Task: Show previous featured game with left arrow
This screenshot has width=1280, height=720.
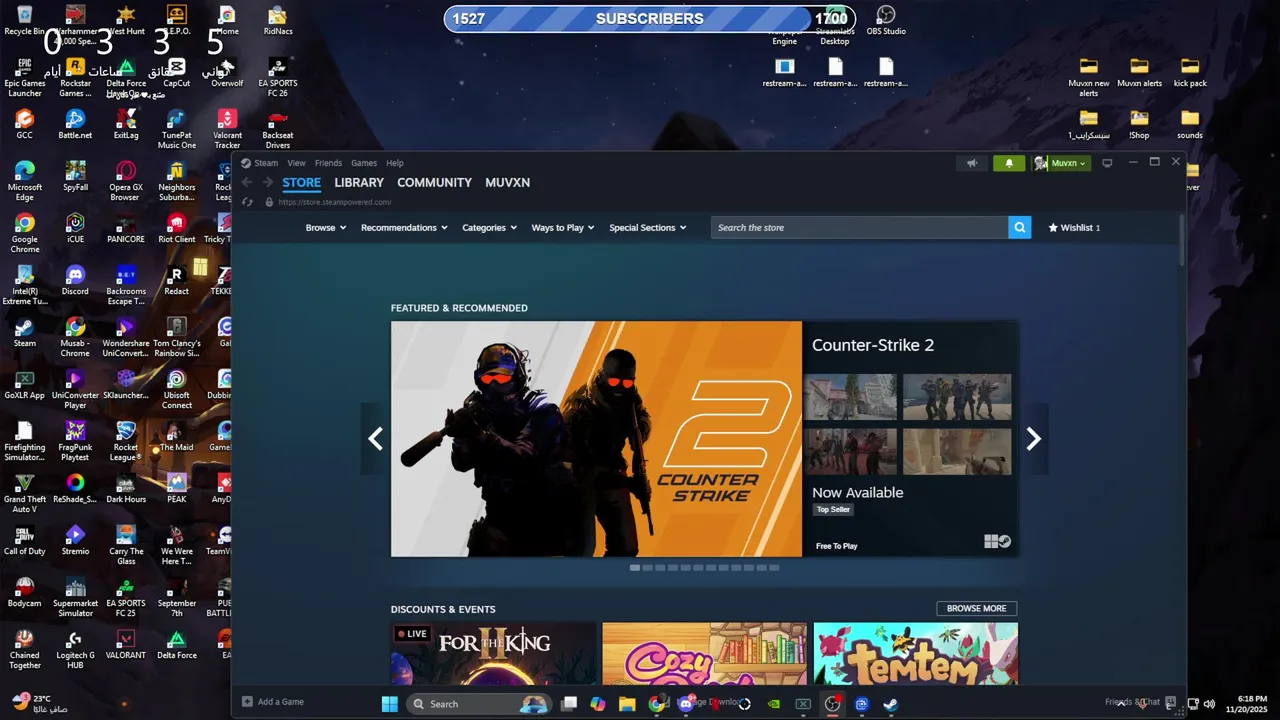Action: click(375, 438)
